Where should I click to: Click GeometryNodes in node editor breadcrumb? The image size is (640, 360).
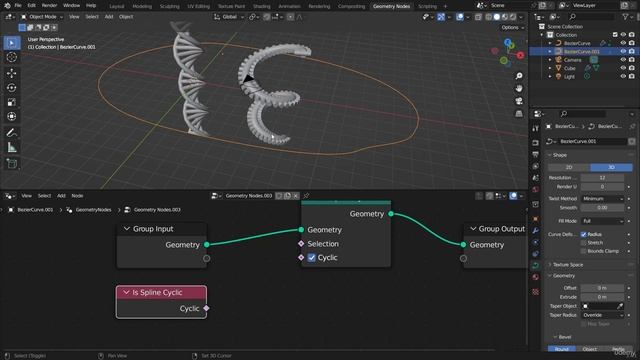click(93, 210)
